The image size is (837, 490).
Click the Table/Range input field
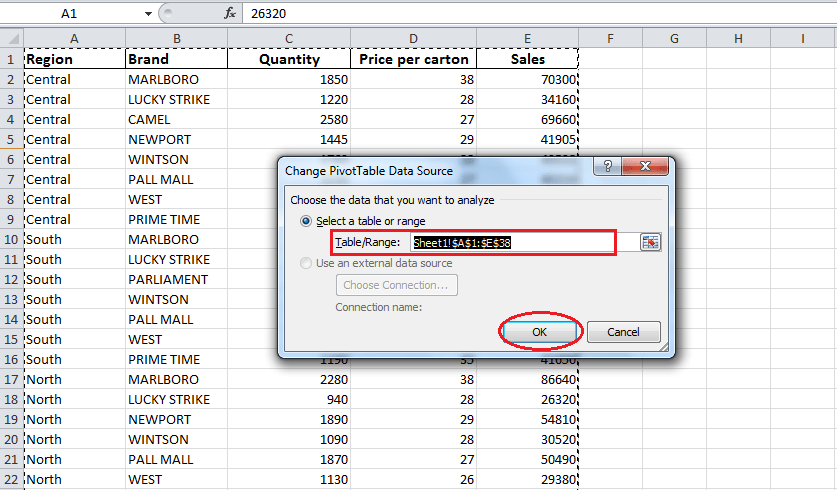click(512, 242)
